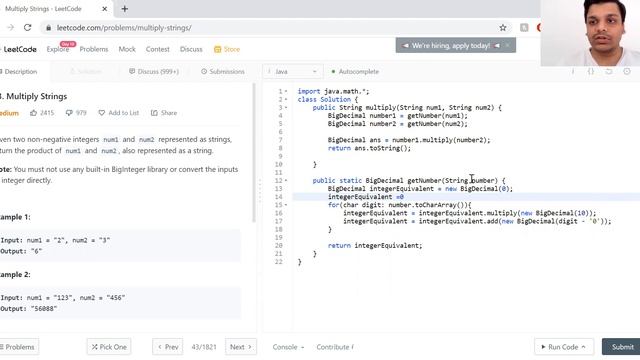Collapse the for loop fold at line 15
The height and width of the screenshot is (360, 640).
click(286, 205)
